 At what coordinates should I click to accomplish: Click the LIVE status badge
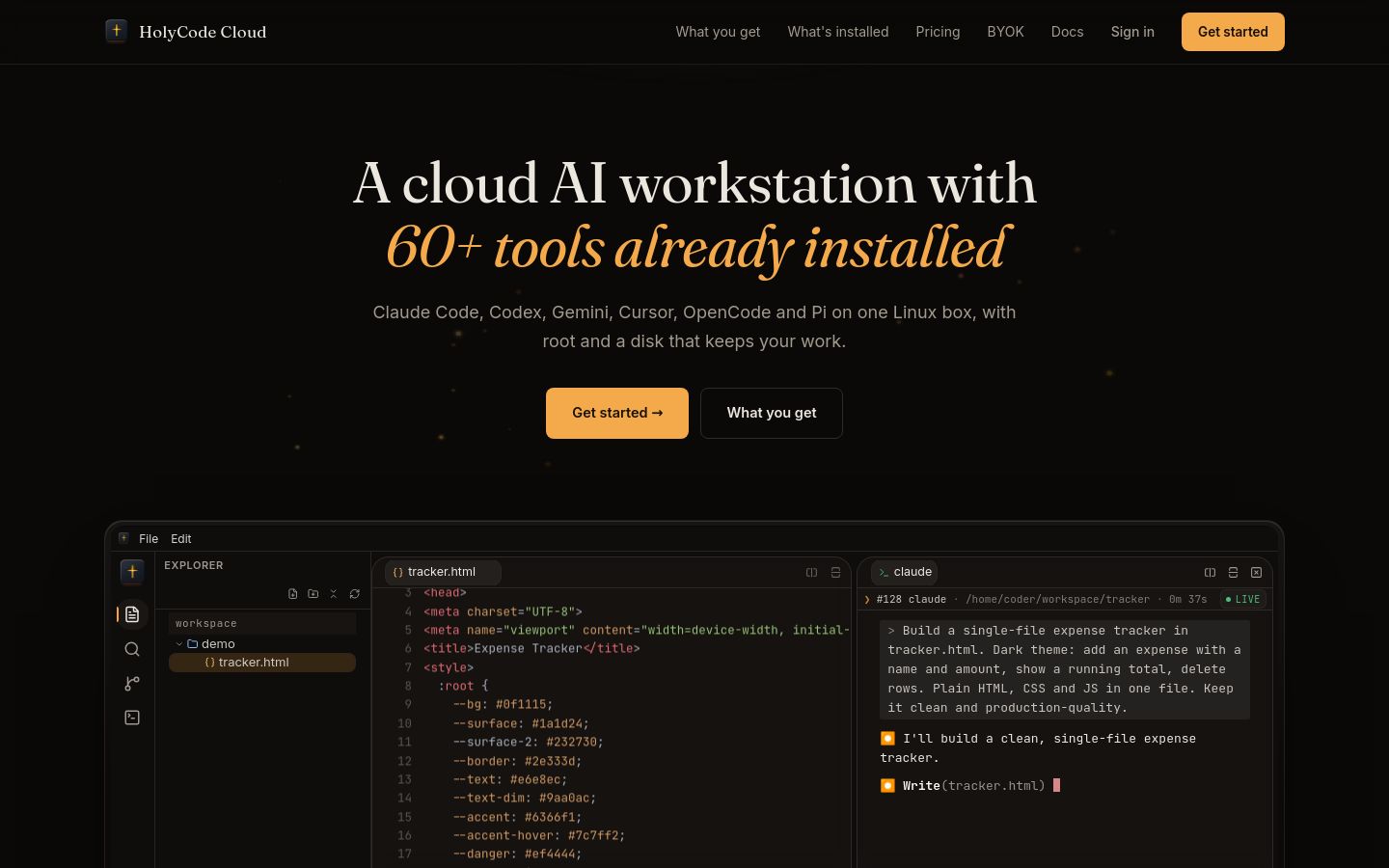pos(1242,599)
